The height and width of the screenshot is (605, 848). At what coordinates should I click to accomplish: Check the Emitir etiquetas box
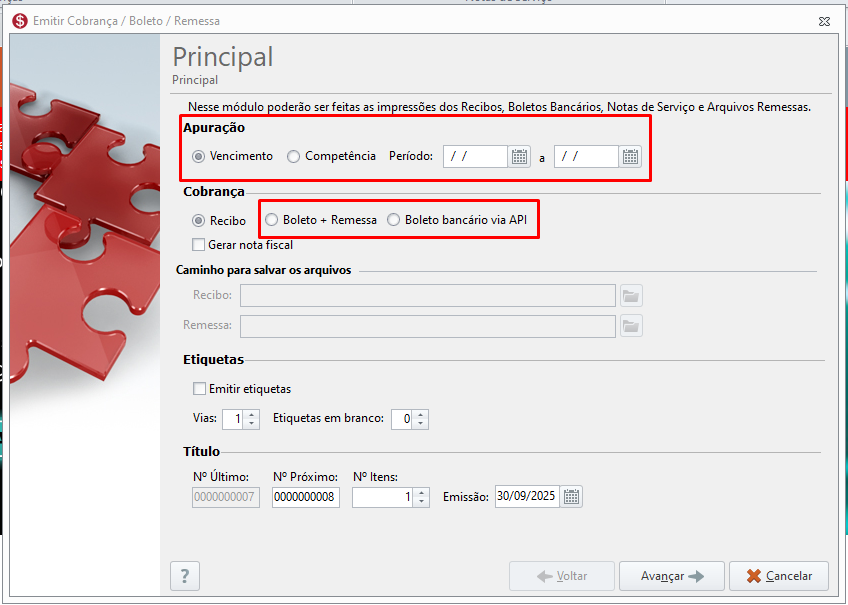242,389
